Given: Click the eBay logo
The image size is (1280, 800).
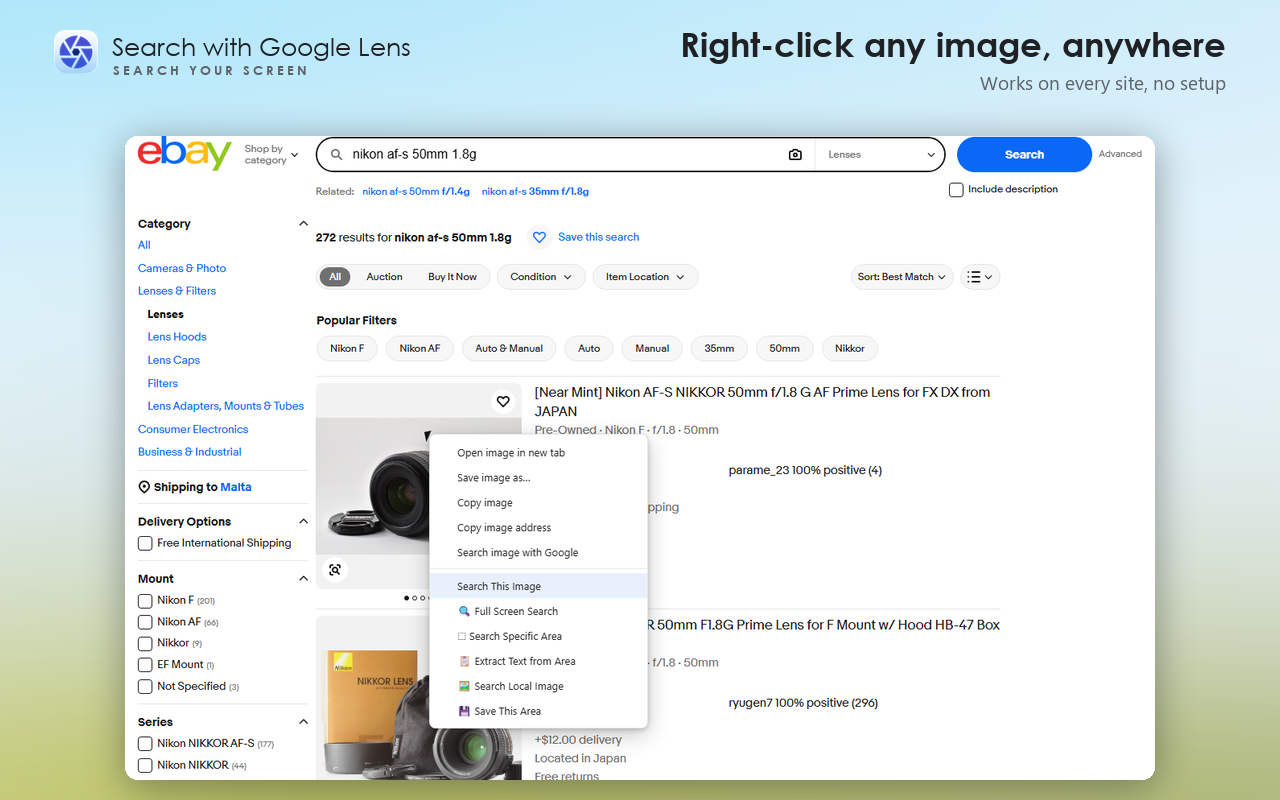Looking at the screenshot, I should pyautogui.click(x=185, y=154).
